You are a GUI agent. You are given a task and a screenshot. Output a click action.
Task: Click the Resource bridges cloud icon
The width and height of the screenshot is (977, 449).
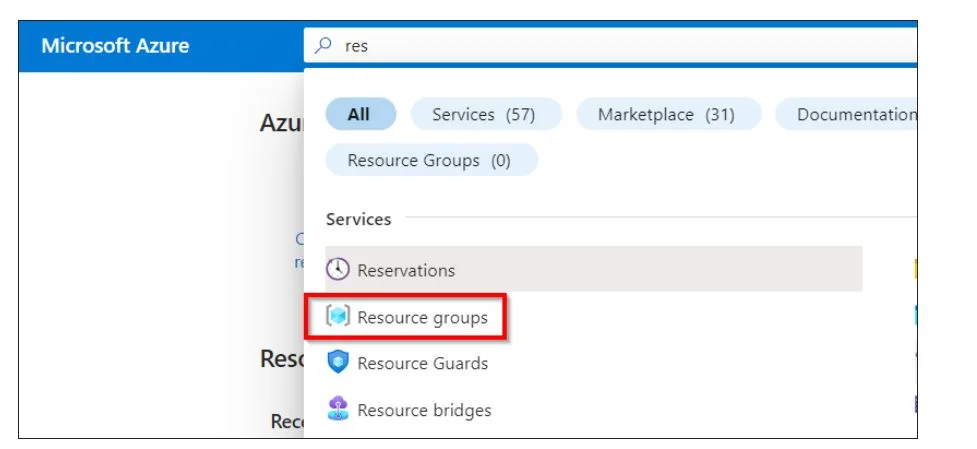click(338, 409)
